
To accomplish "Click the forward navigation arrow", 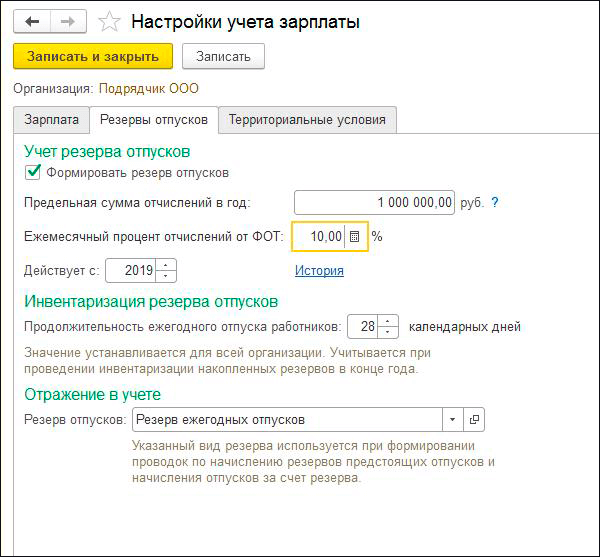I will [67, 21].
